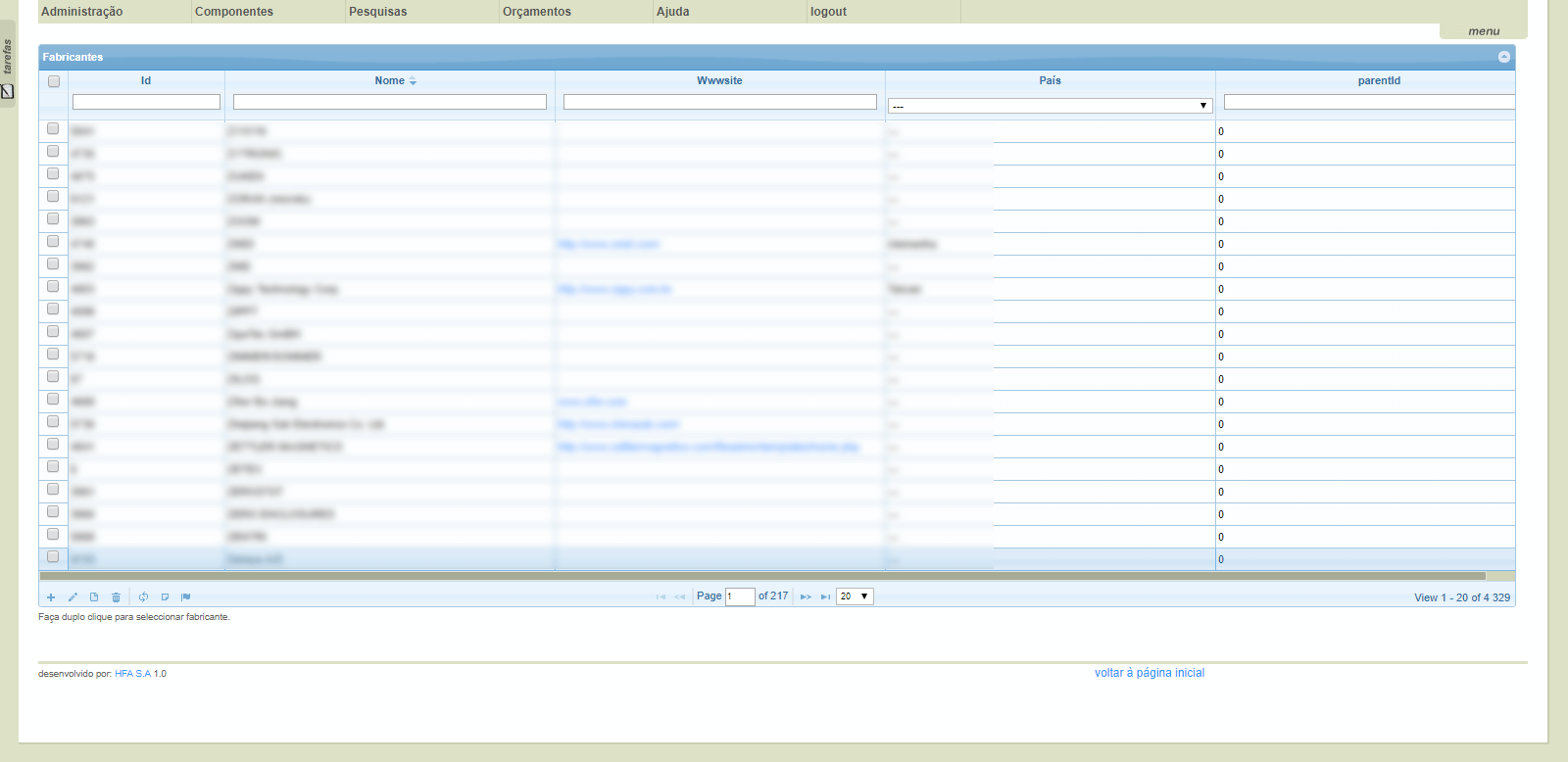Follow the HFA S.A link in footer
The height and width of the screenshot is (762, 1568).
coord(133,674)
